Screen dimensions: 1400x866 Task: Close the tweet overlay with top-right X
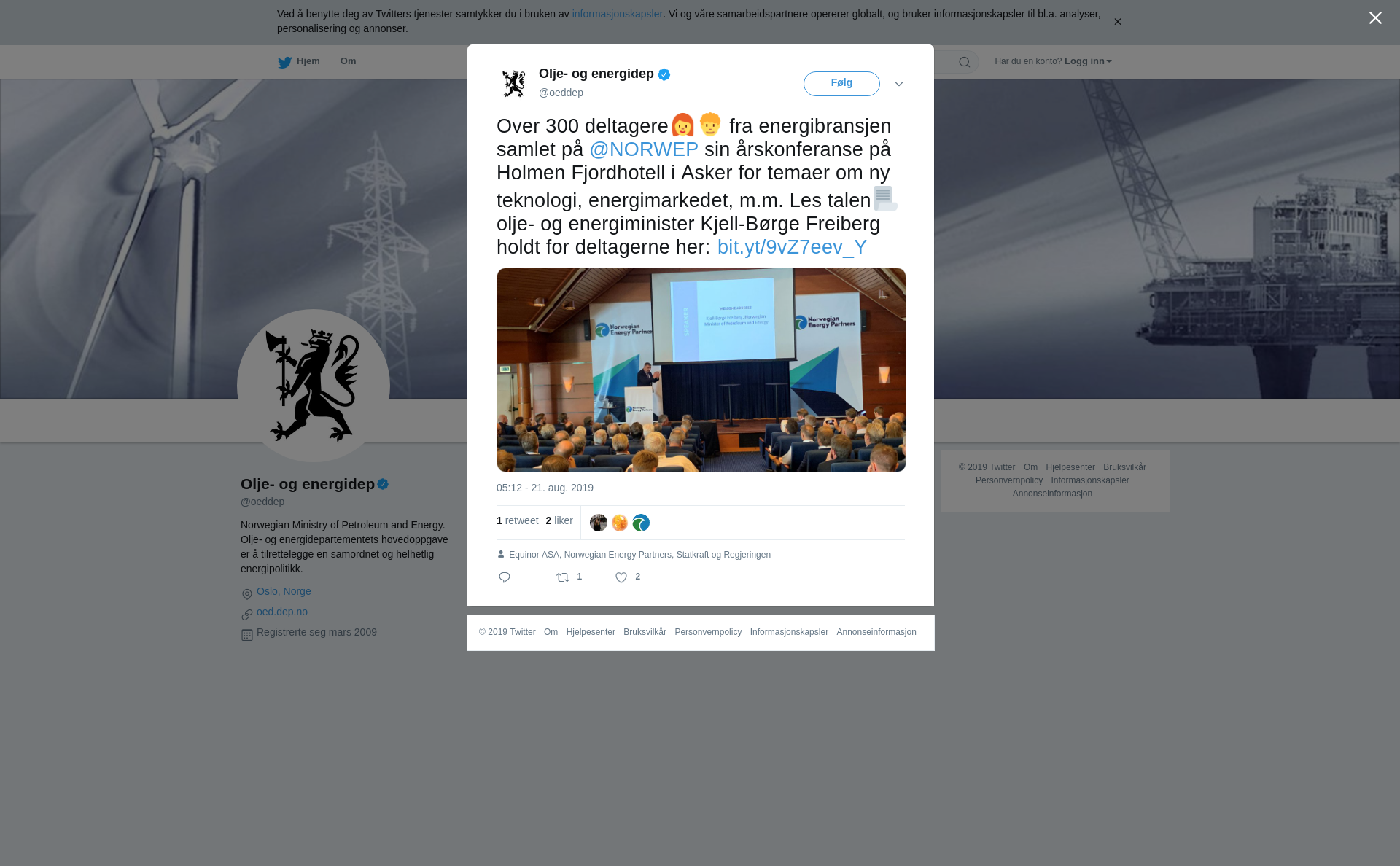tap(1375, 18)
